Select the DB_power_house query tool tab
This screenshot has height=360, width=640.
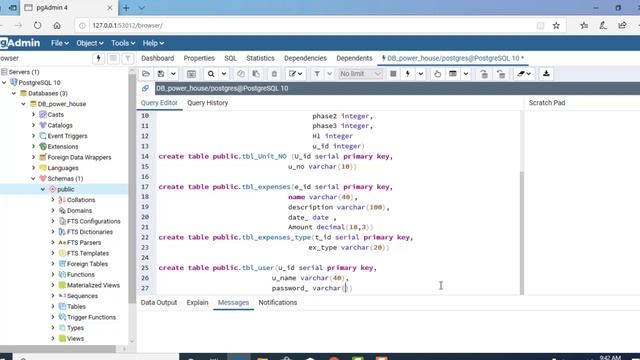click(x=453, y=58)
